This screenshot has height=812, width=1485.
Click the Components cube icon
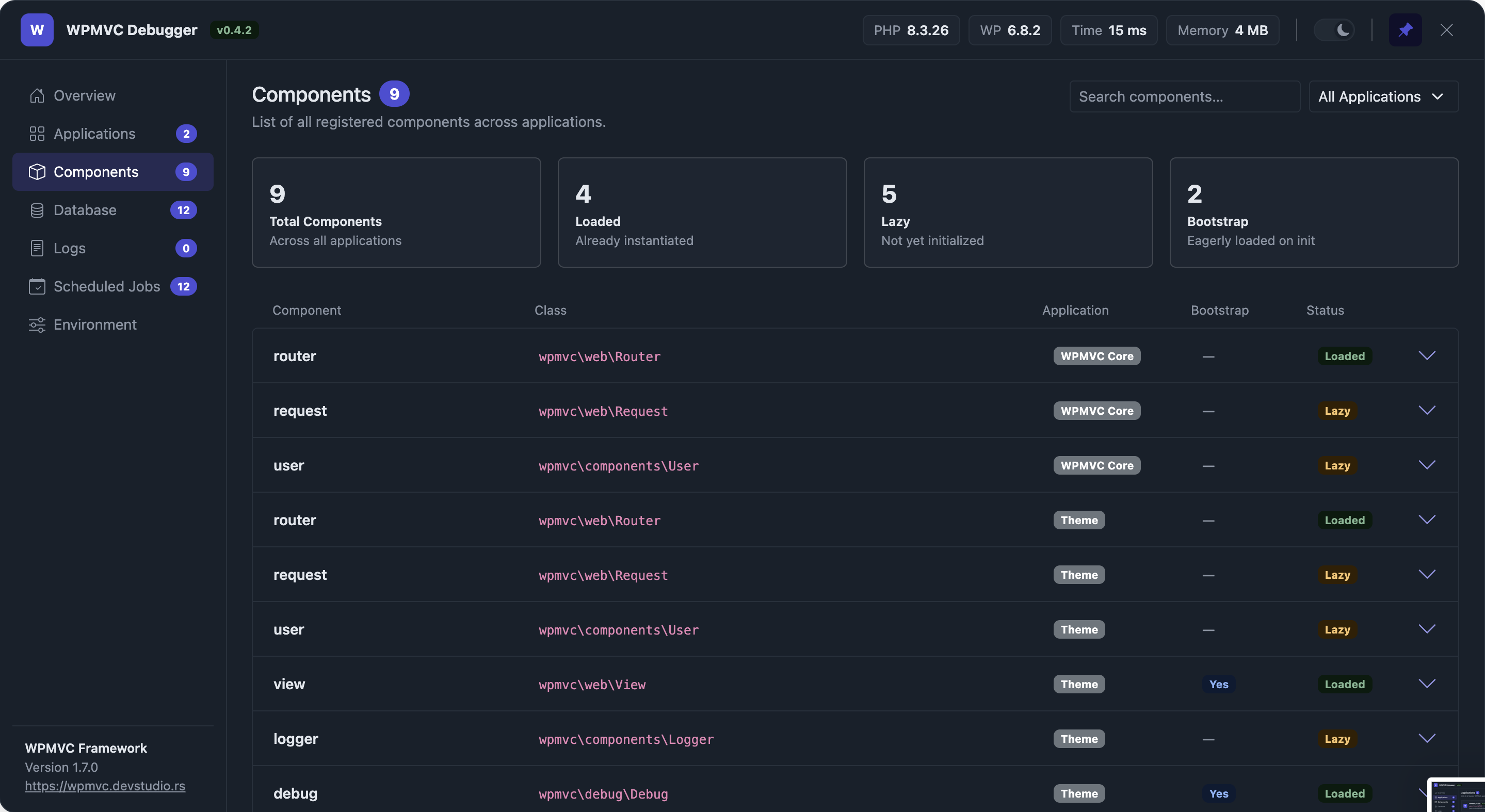[37, 172]
